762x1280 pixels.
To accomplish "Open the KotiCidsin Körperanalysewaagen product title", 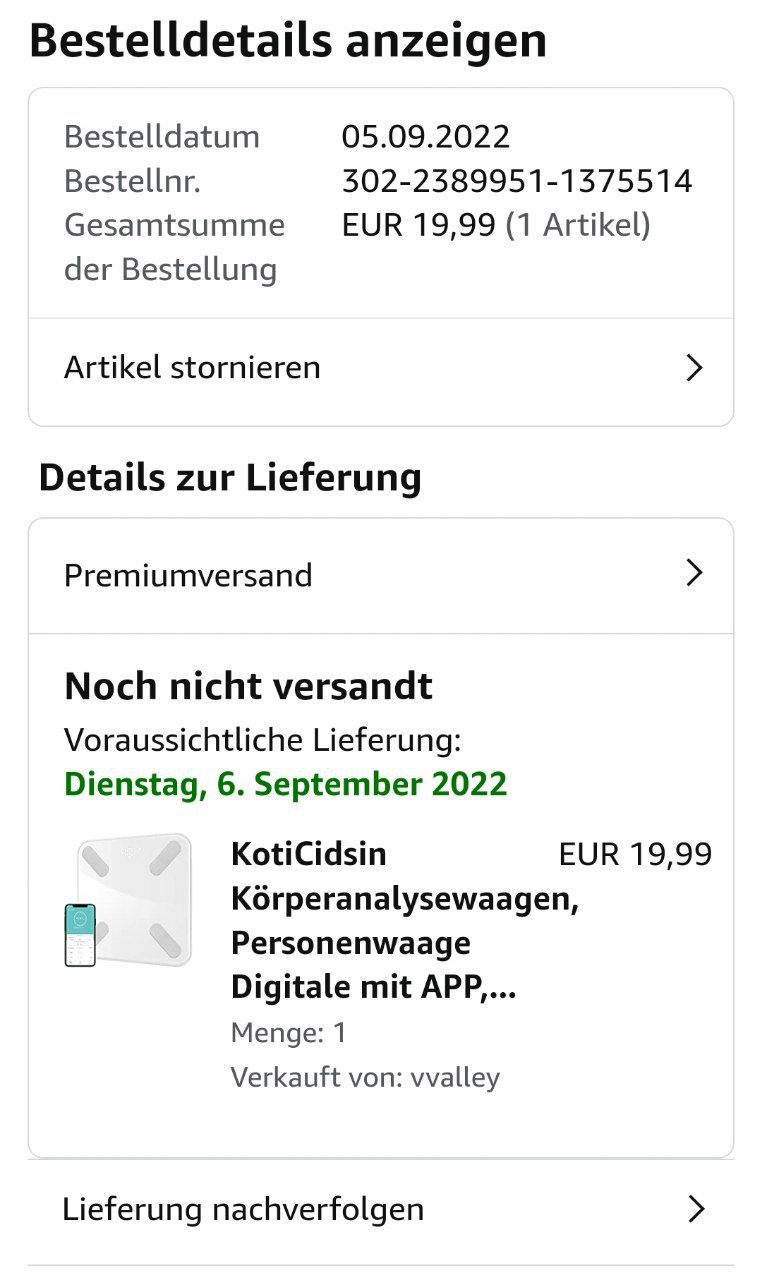I will pos(404,920).
